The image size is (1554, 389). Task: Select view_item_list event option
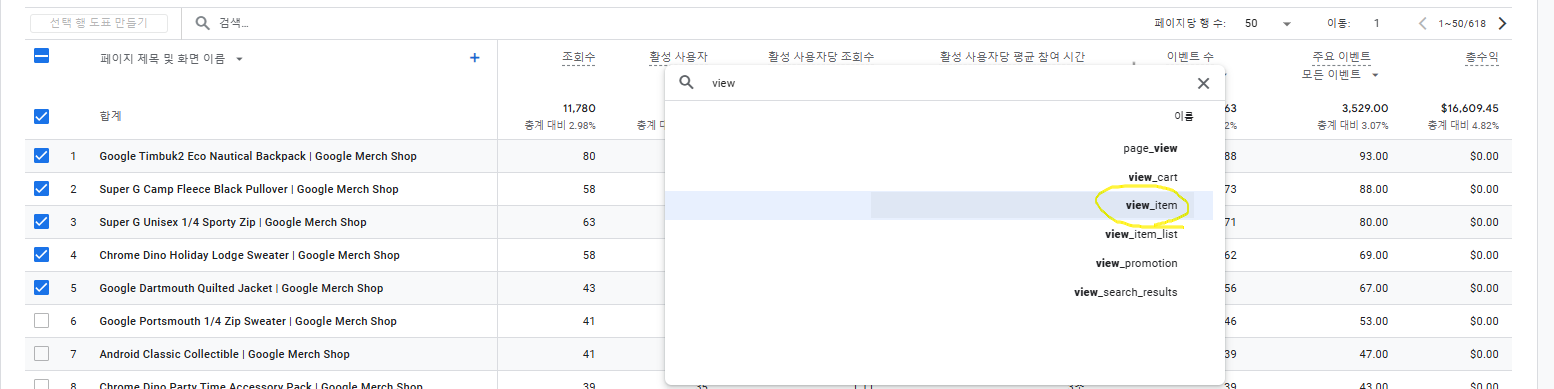[x=1141, y=234]
